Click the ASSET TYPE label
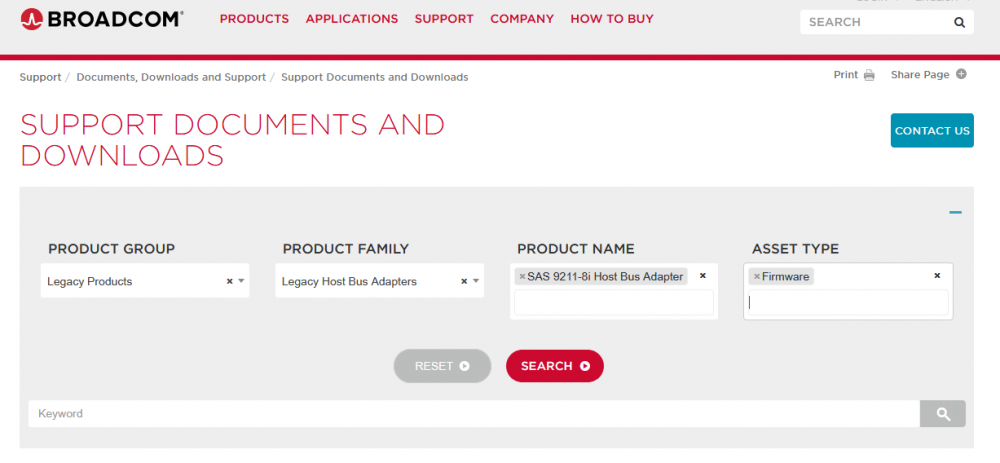This screenshot has height=463, width=1000. point(795,249)
